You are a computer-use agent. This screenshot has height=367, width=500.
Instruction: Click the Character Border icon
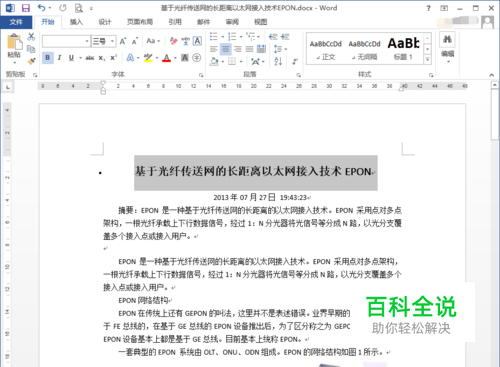tap(197, 41)
